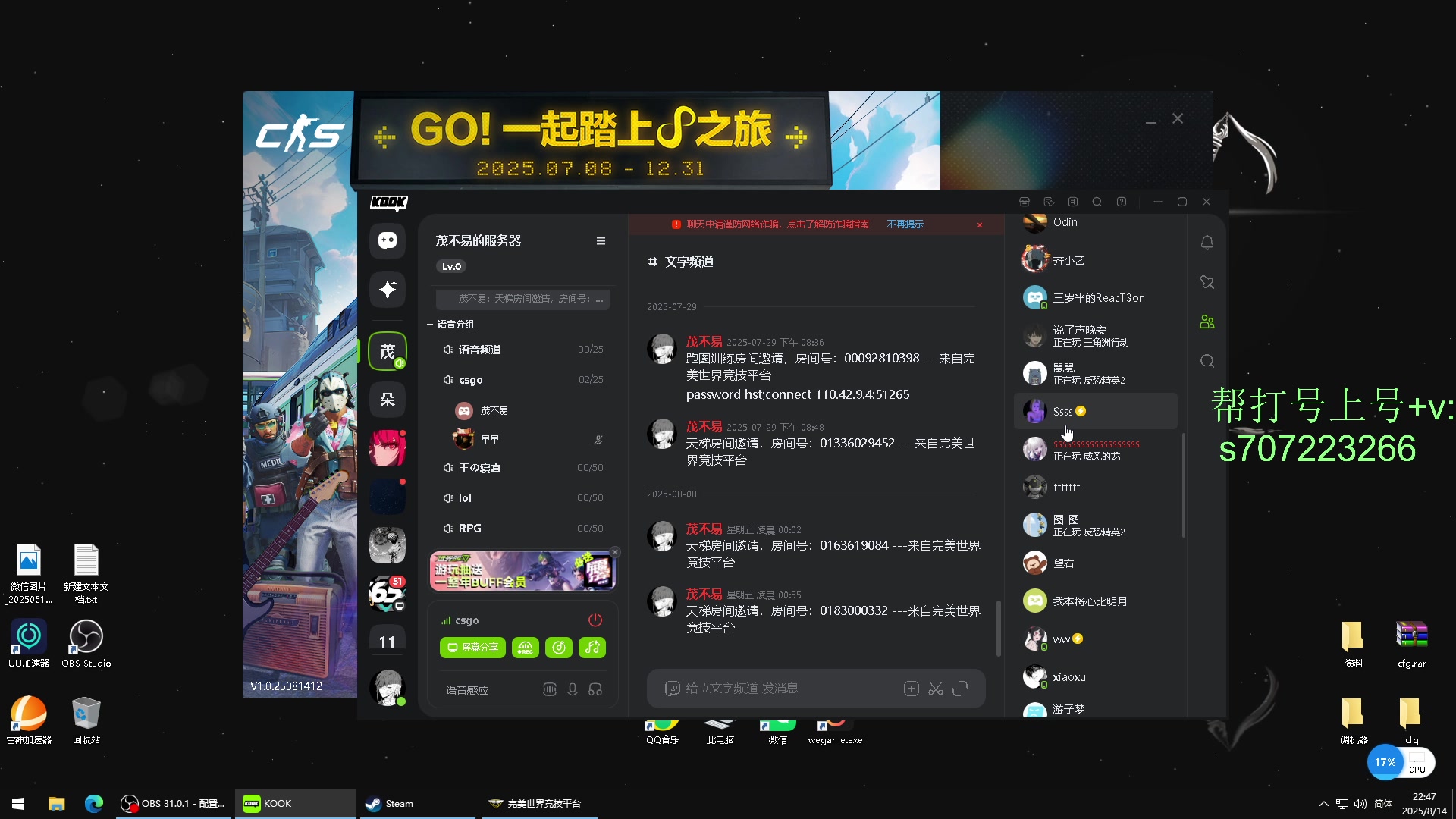The image size is (1456, 819).
Task: Open the emoji picker in message box
Action: click(x=672, y=689)
